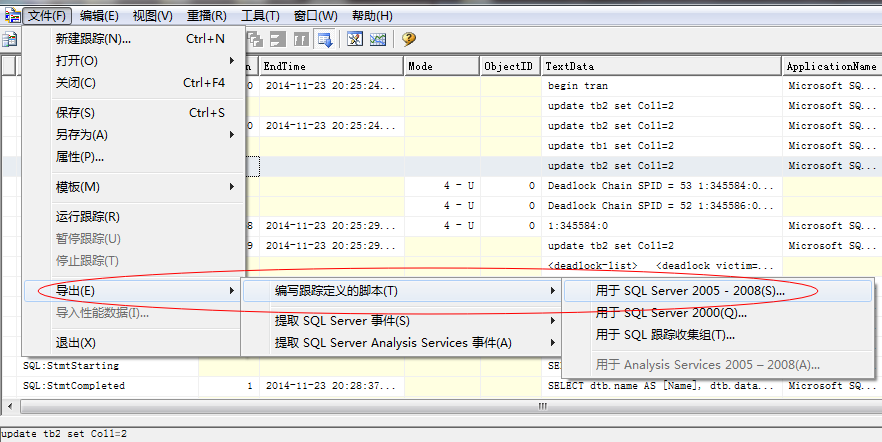Image resolution: width=882 pixels, height=442 pixels.
Task: Click the greyed 暂停跟踪(U) entry
Action: [134, 239]
